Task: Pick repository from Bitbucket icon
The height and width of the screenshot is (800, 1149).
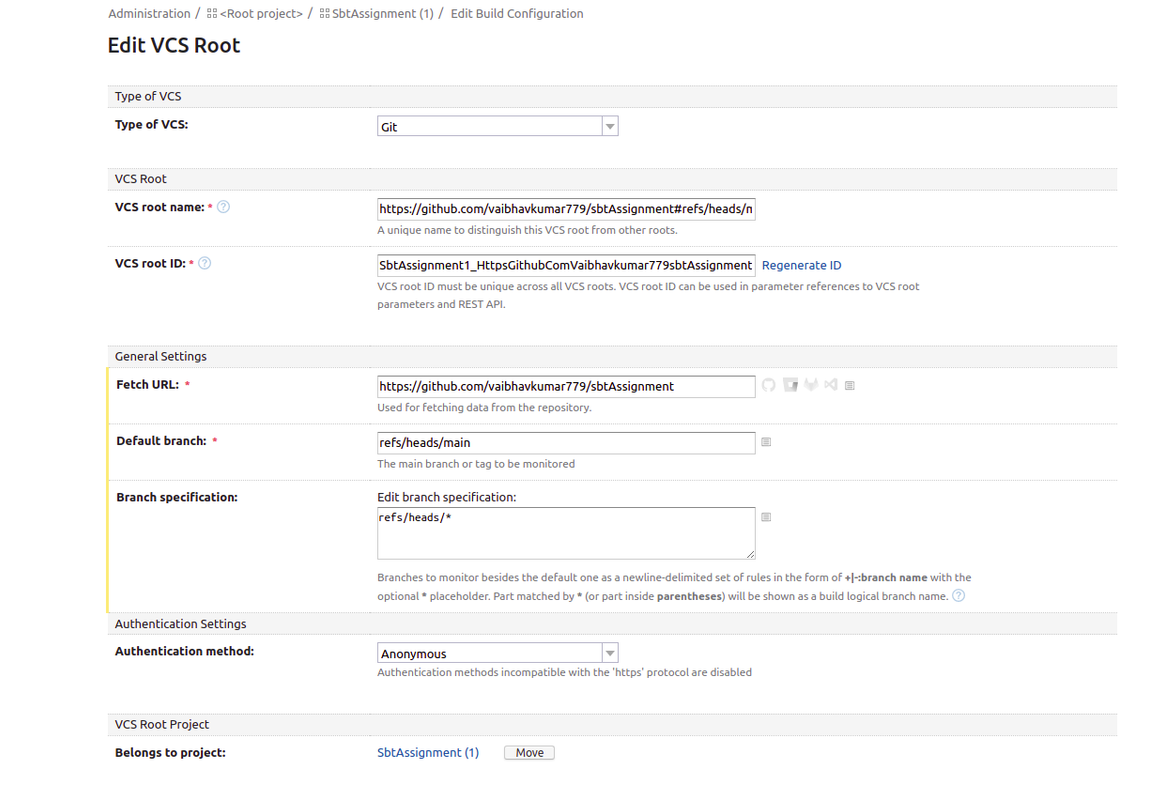Action: coord(790,385)
